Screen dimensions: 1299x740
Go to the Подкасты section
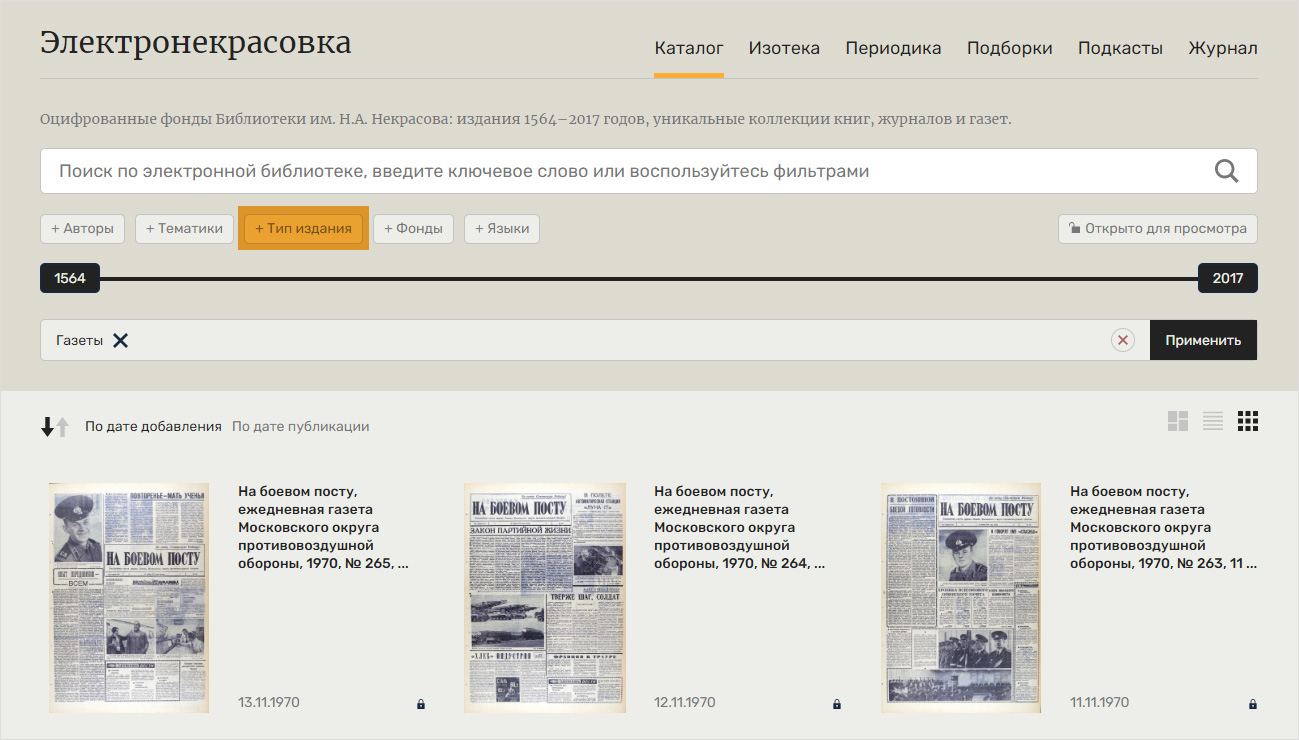1120,48
